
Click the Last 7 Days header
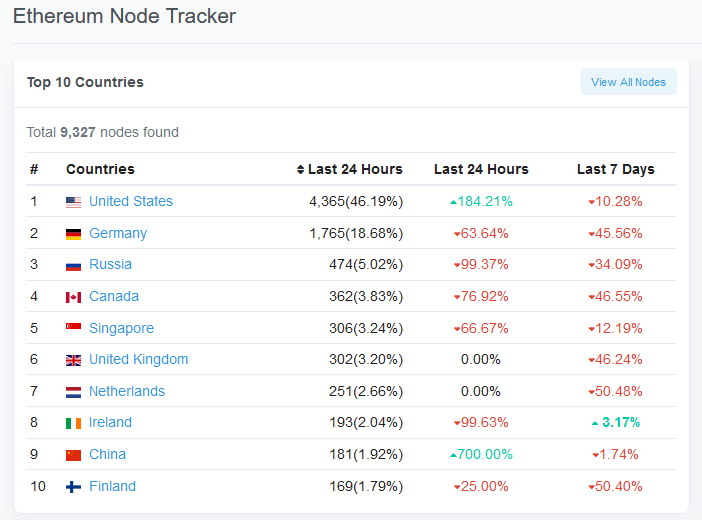[x=615, y=169]
